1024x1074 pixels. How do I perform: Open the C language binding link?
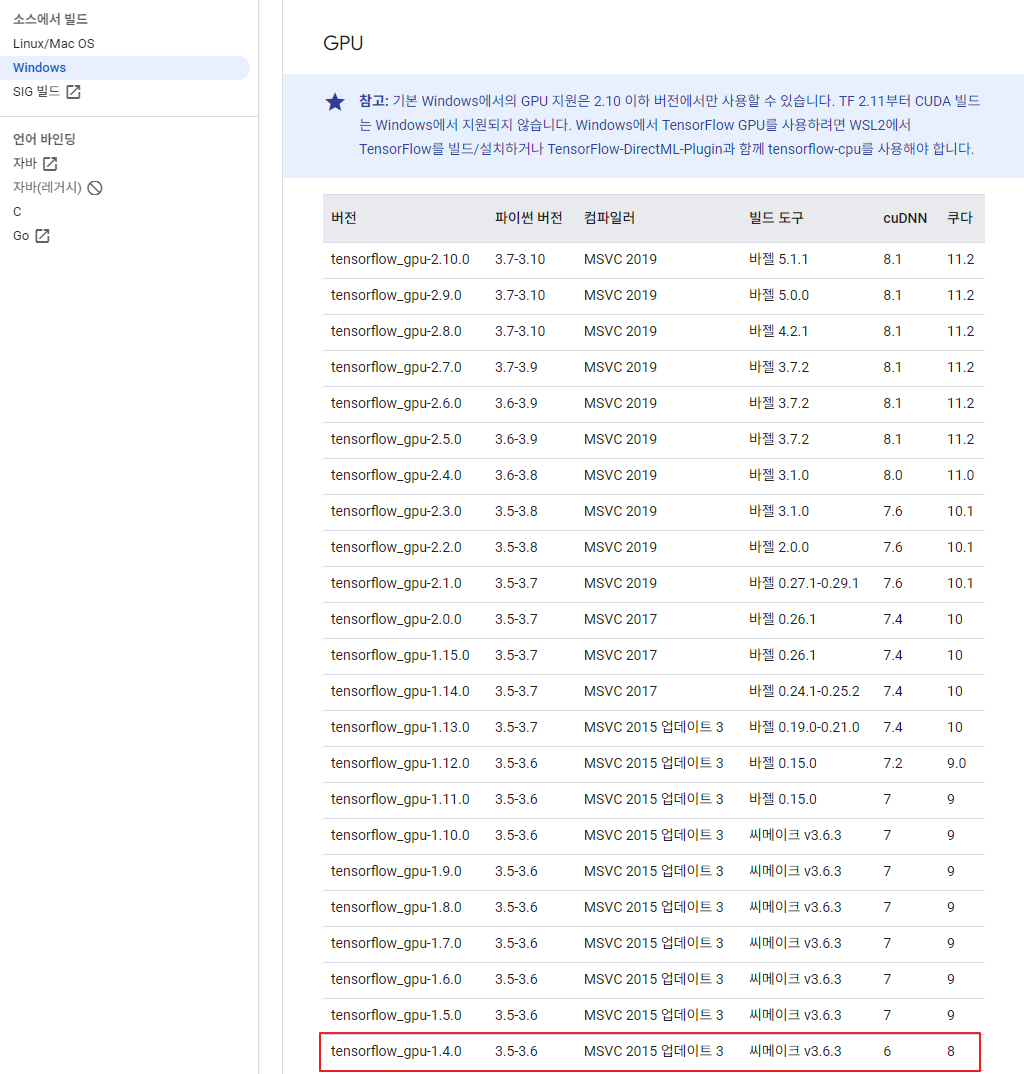(17, 212)
